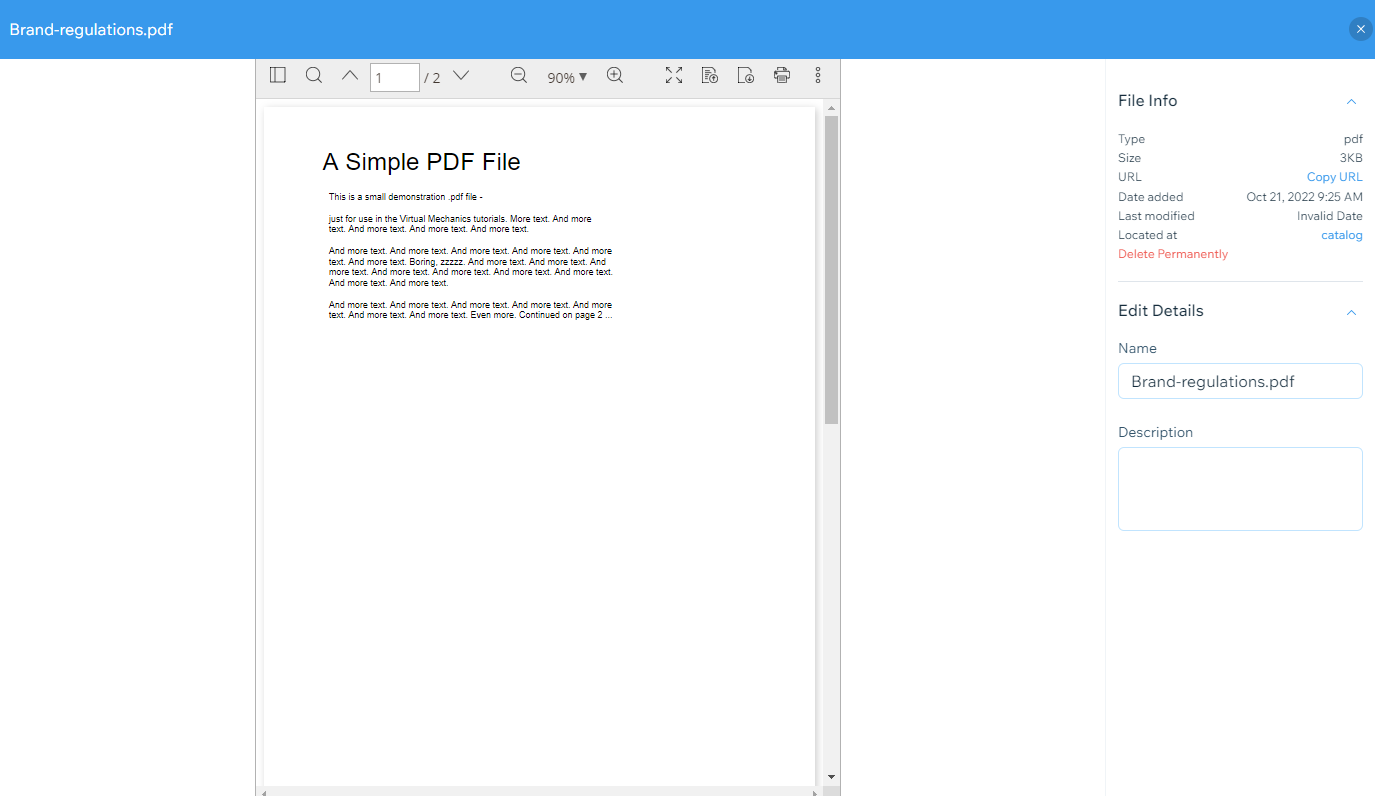
Task: Enter fullscreen presentation view
Action: pos(673,75)
